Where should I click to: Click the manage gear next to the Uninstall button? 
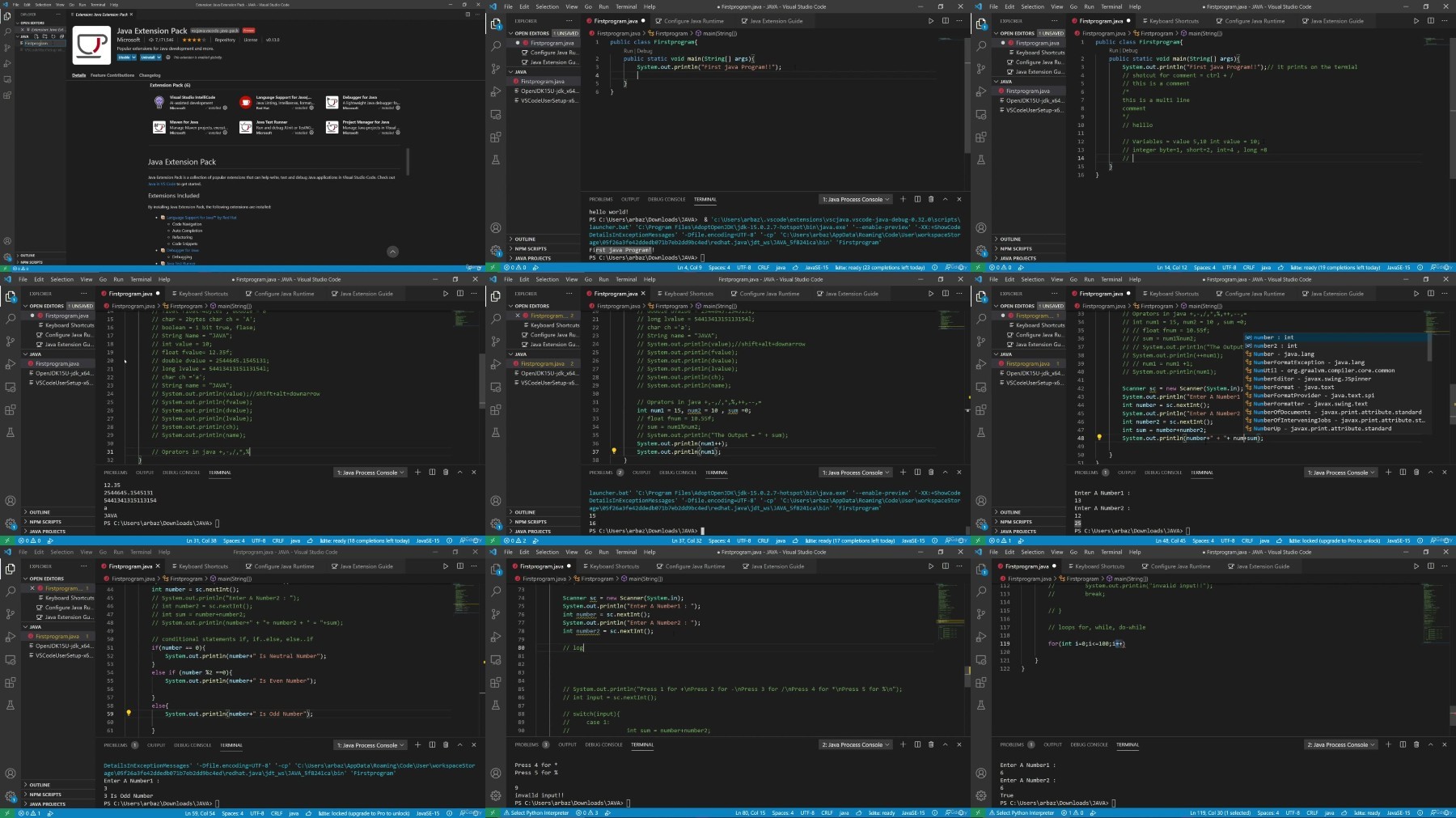point(167,57)
